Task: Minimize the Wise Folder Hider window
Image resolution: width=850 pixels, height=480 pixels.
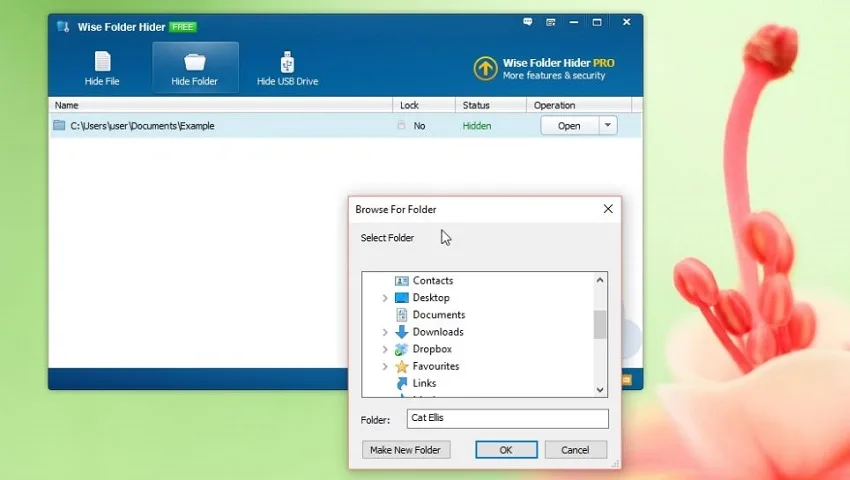Action: tap(574, 22)
